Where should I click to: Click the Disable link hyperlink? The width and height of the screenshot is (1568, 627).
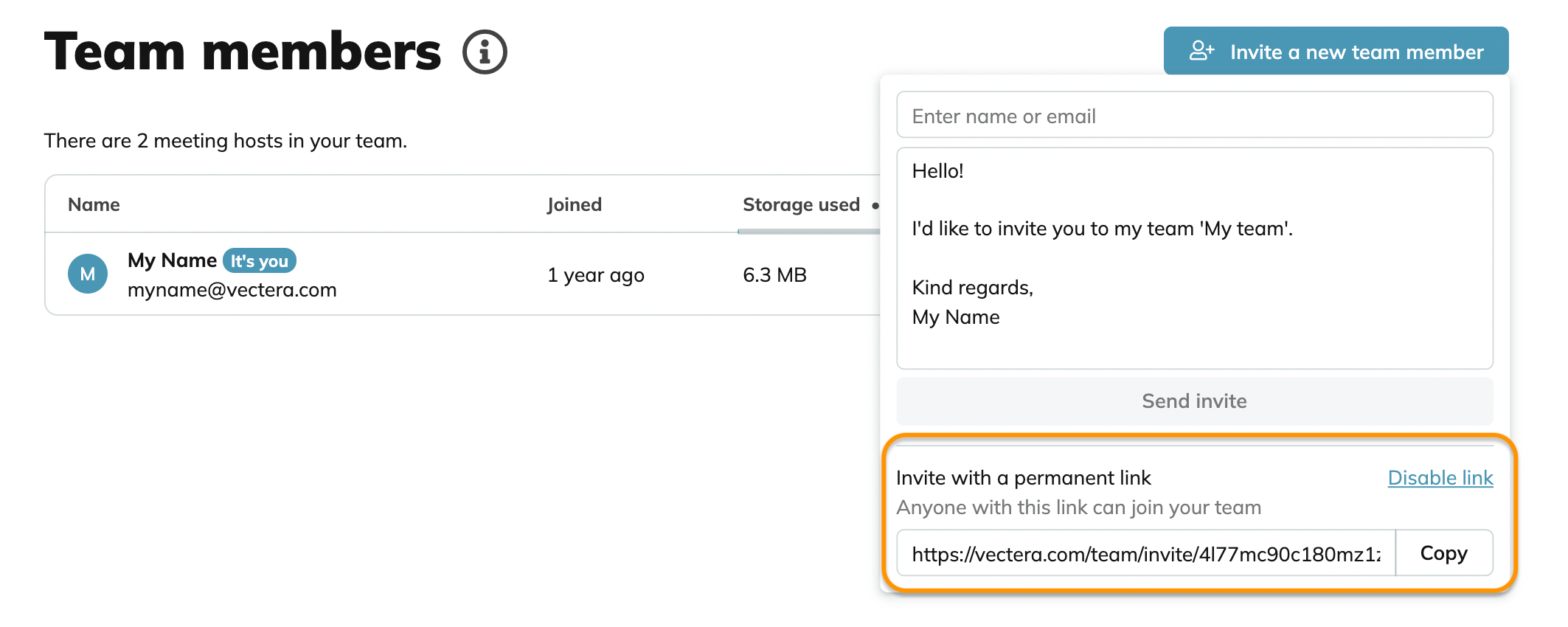(1440, 478)
